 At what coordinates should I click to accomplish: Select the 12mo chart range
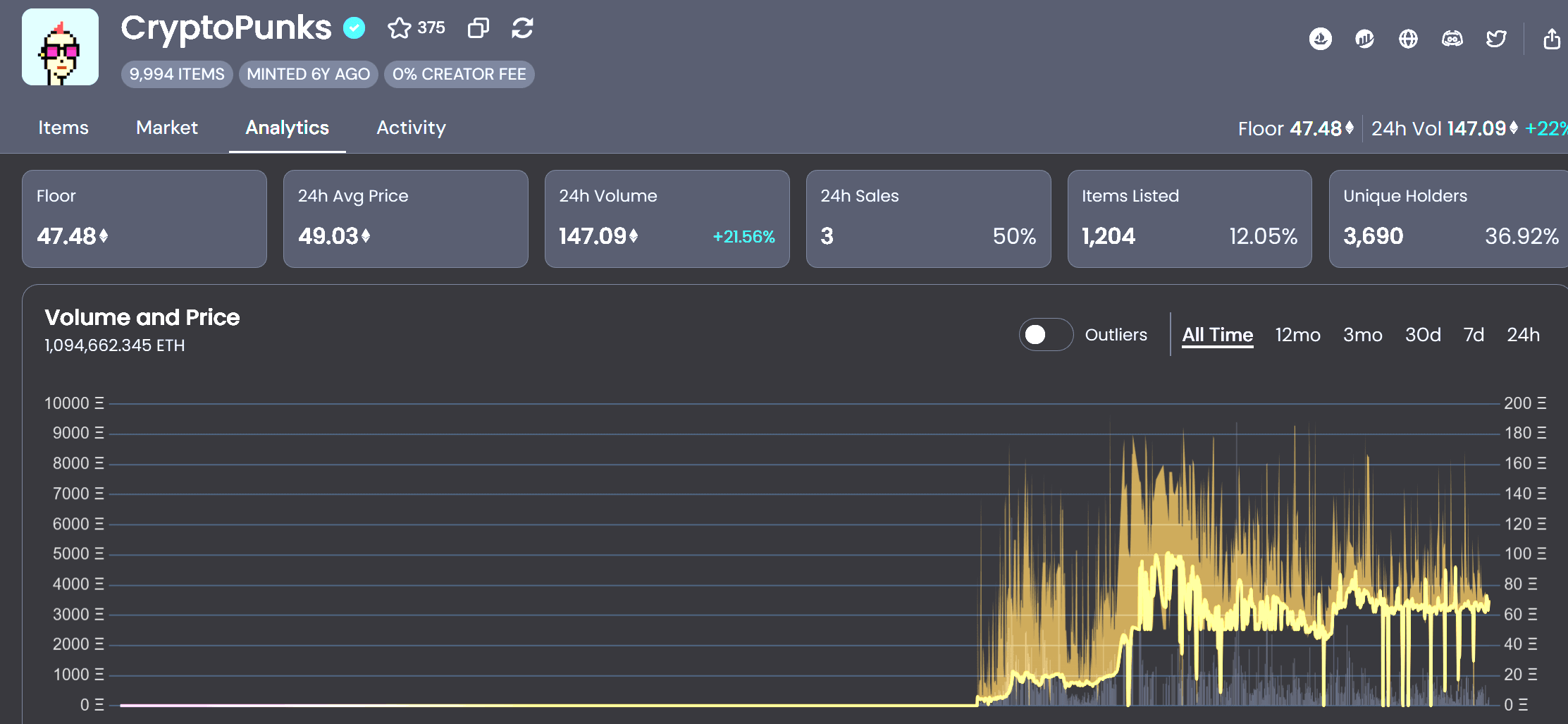click(1298, 334)
